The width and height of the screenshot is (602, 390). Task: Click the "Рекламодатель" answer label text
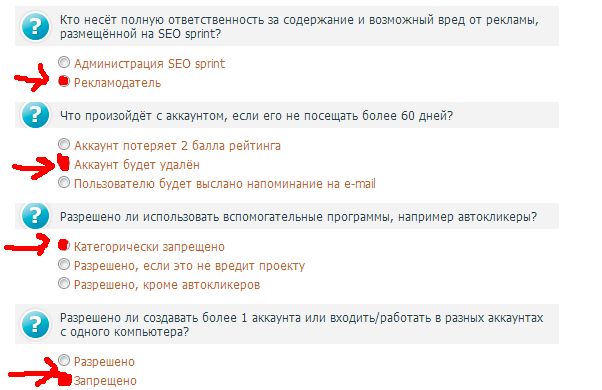point(117,83)
